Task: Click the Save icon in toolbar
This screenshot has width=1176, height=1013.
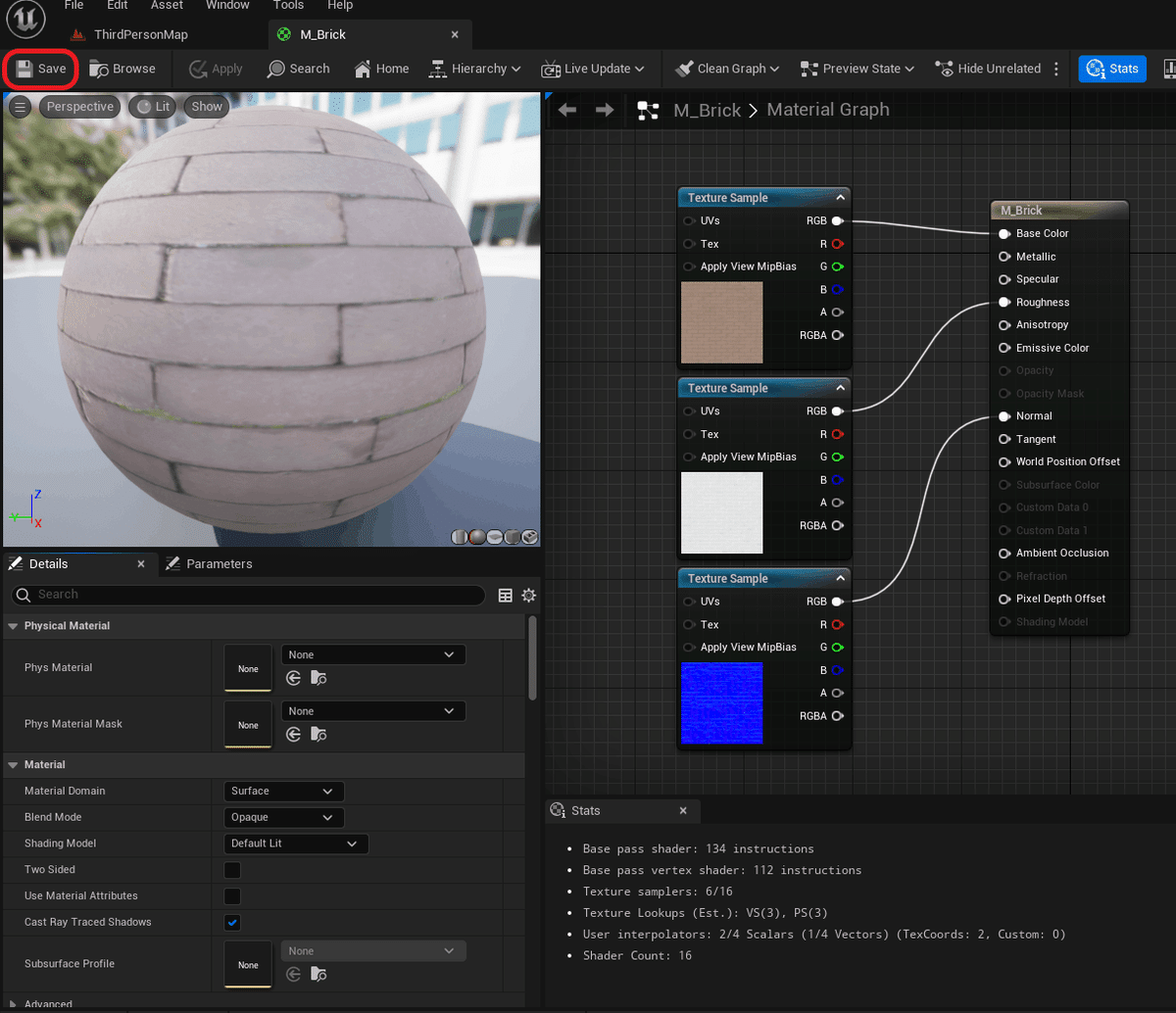Action: pos(24,69)
